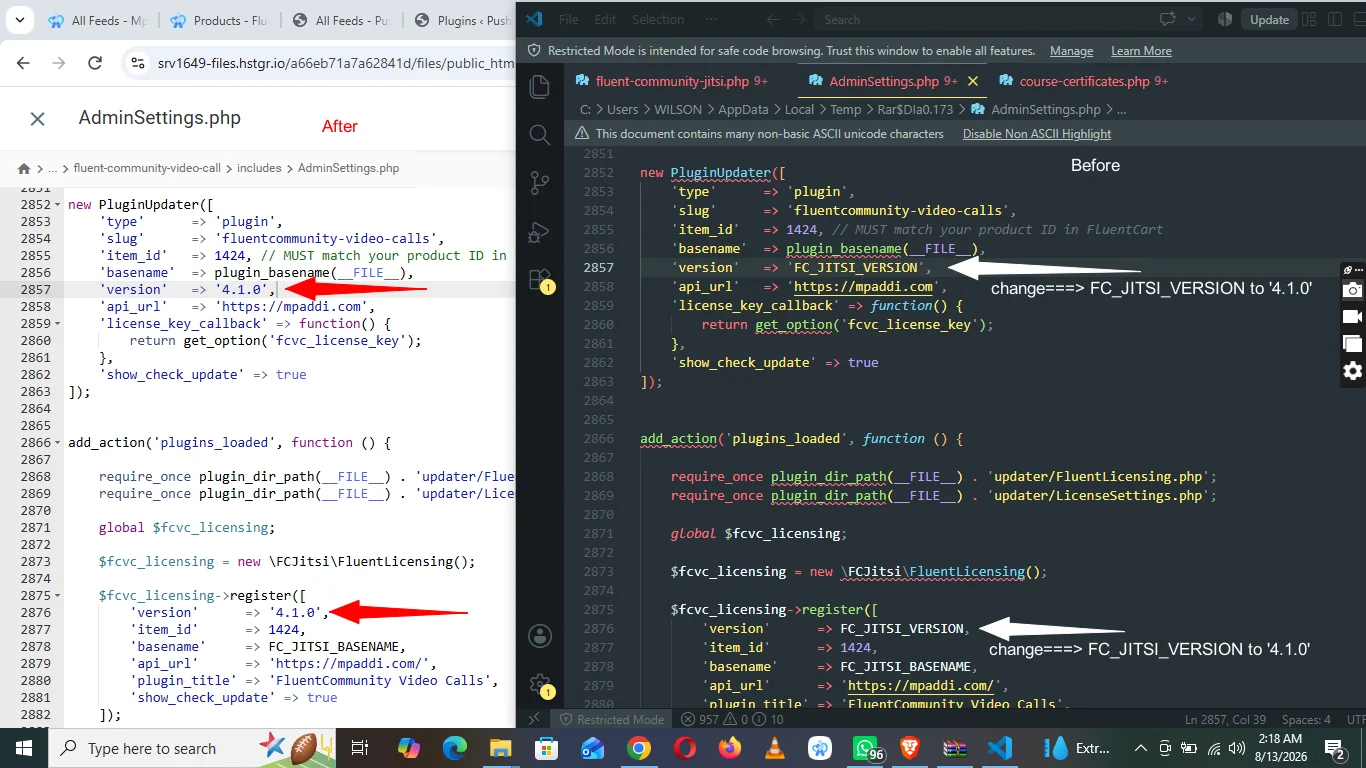
Task: Go back in the browser
Action: (x=24, y=63)
